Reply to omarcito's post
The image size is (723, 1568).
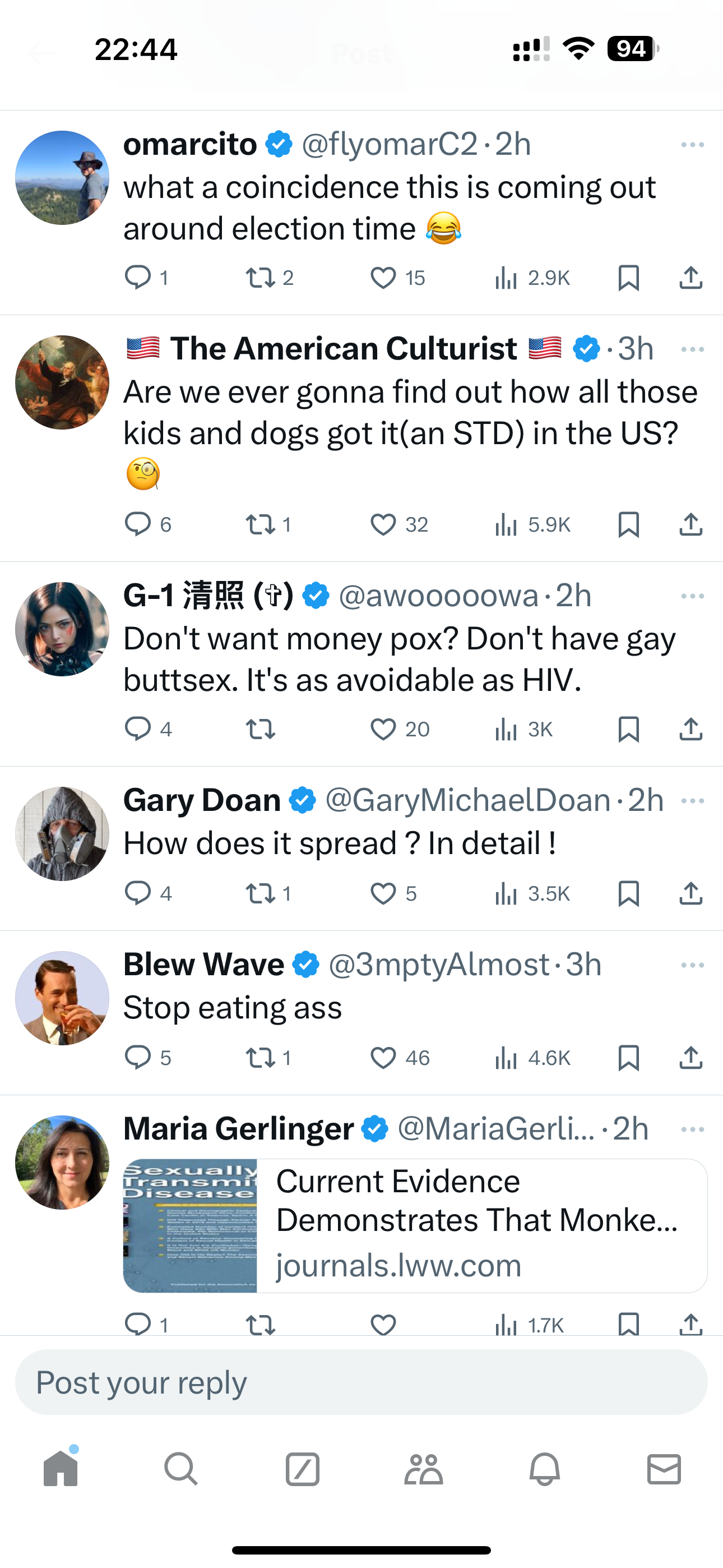pos(138,278)
